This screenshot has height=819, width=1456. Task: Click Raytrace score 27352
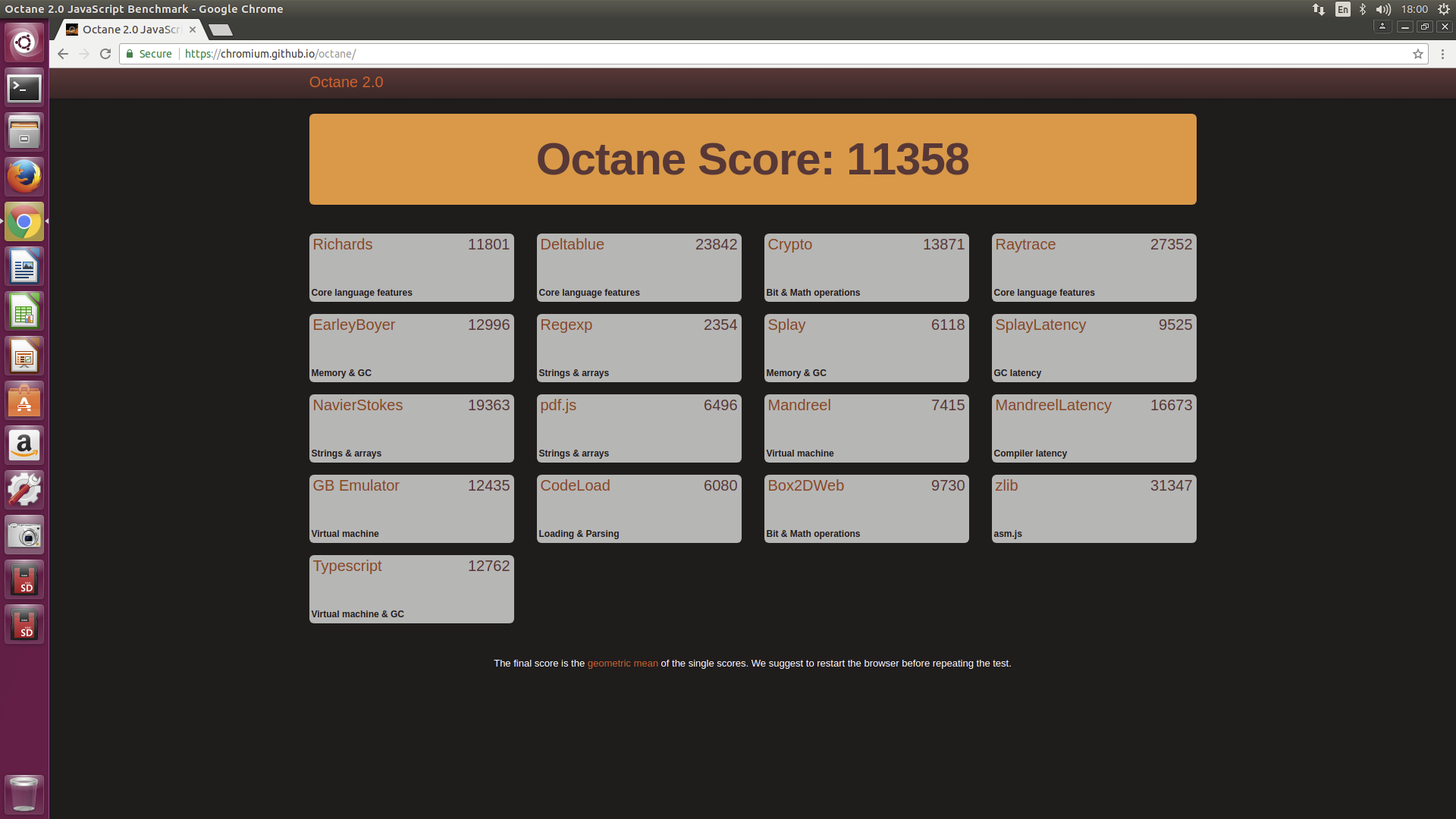1171,244
